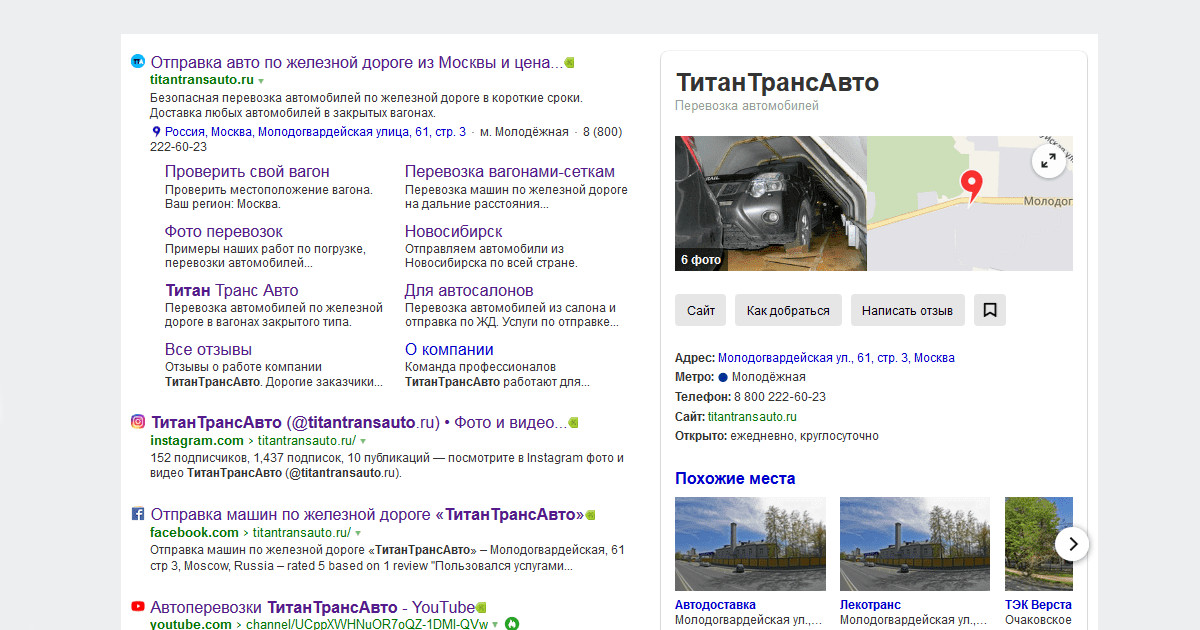This screenshot has height=630, width=1200.
Task: Show next similar places with arrow
Action: [x=1072, y=544]
